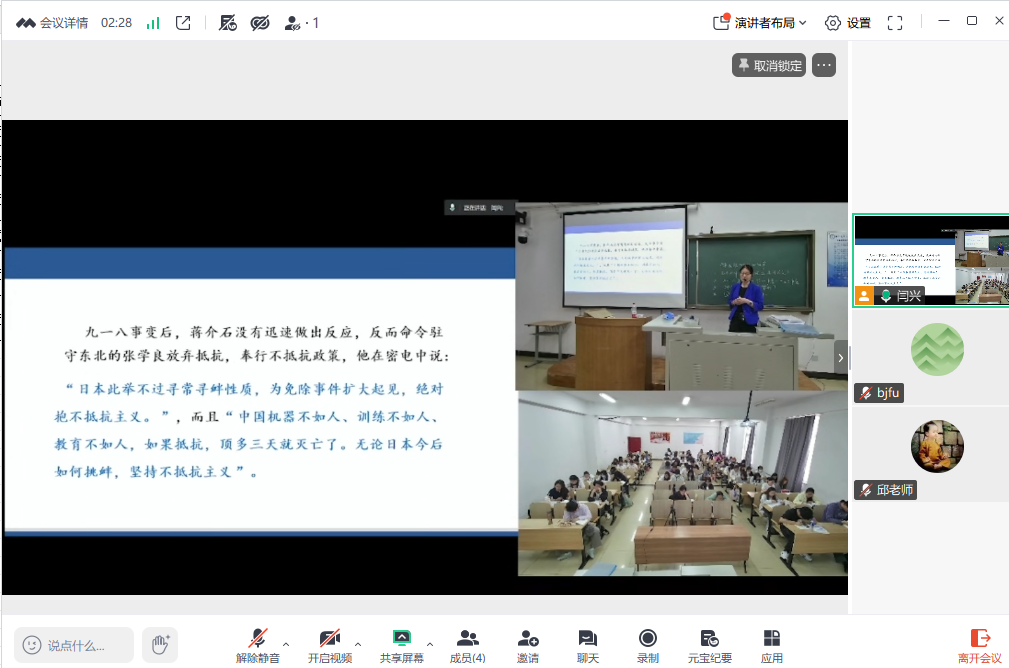Open the presenter layout (演讲者布局) dropdown
The height and width of the screenshot is (668, 1009).
(x=759, y=23)
